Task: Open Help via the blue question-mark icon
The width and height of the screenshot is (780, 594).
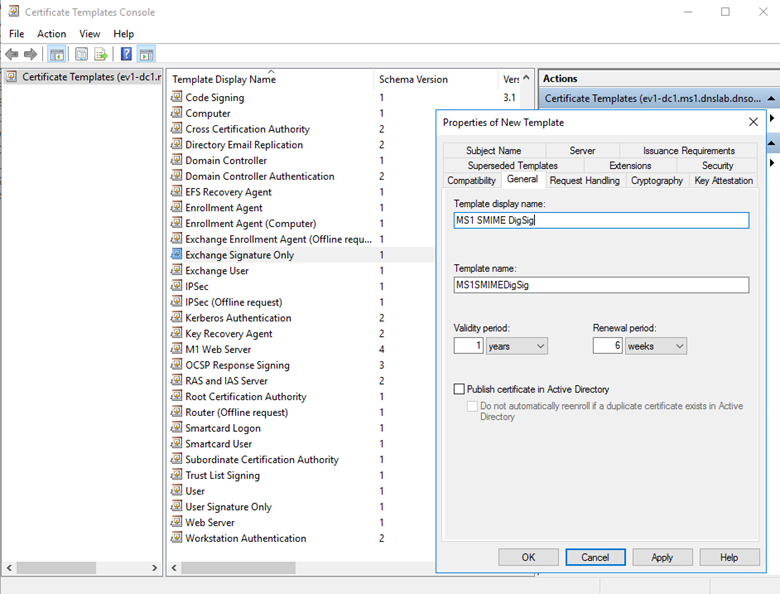Action: (x=126, y=54)
